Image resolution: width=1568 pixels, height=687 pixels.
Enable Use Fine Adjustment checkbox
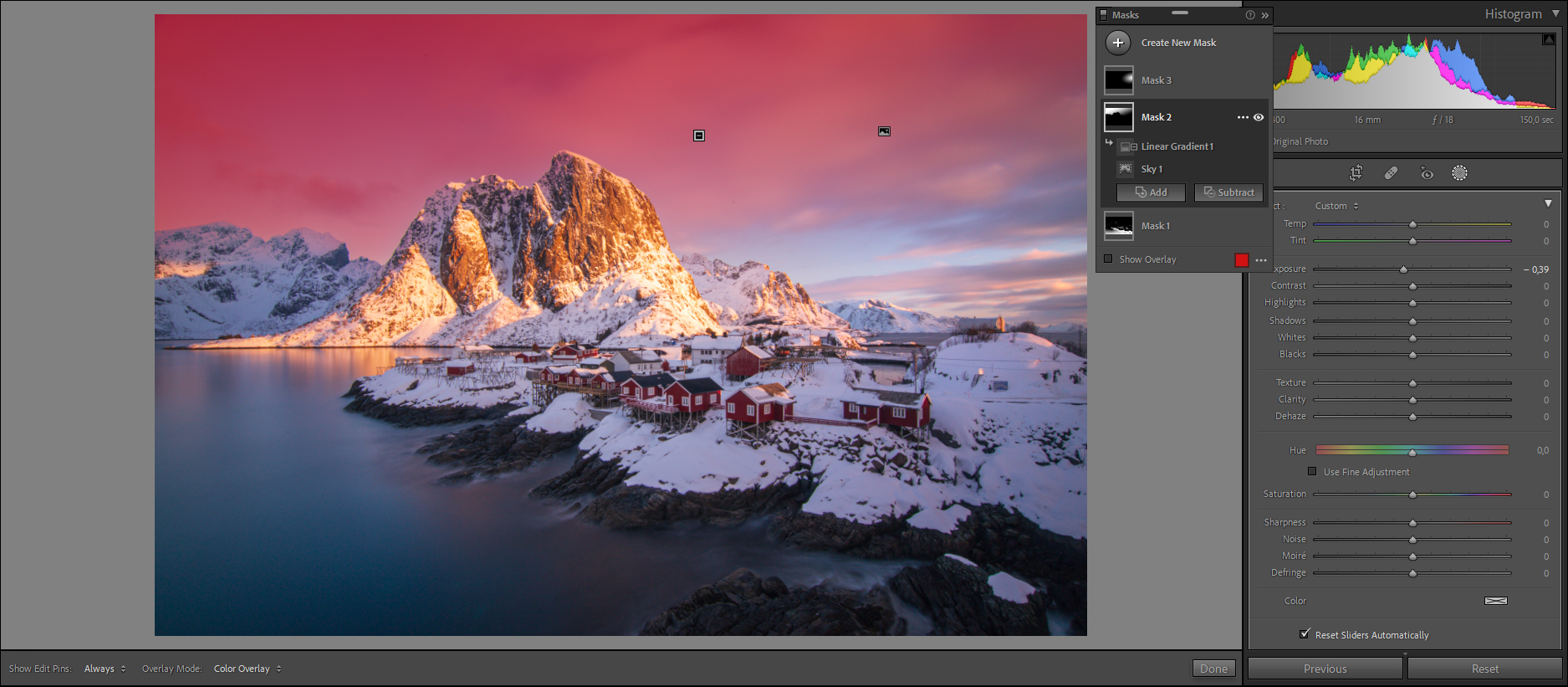tap(1312, 471)
